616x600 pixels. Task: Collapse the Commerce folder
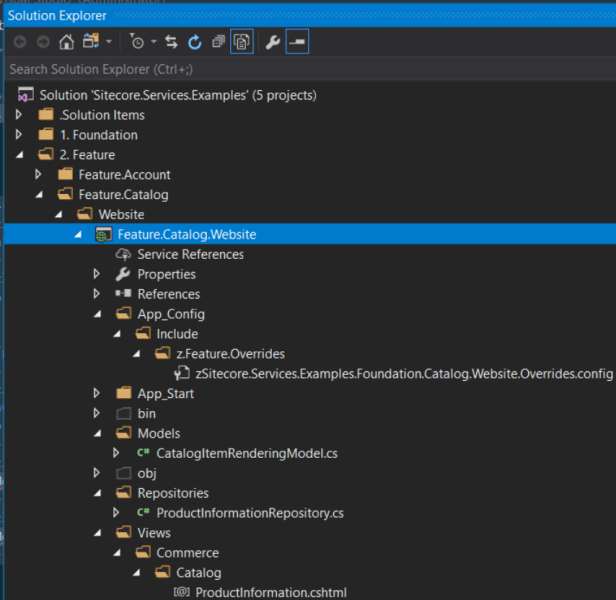pos(117,553)
